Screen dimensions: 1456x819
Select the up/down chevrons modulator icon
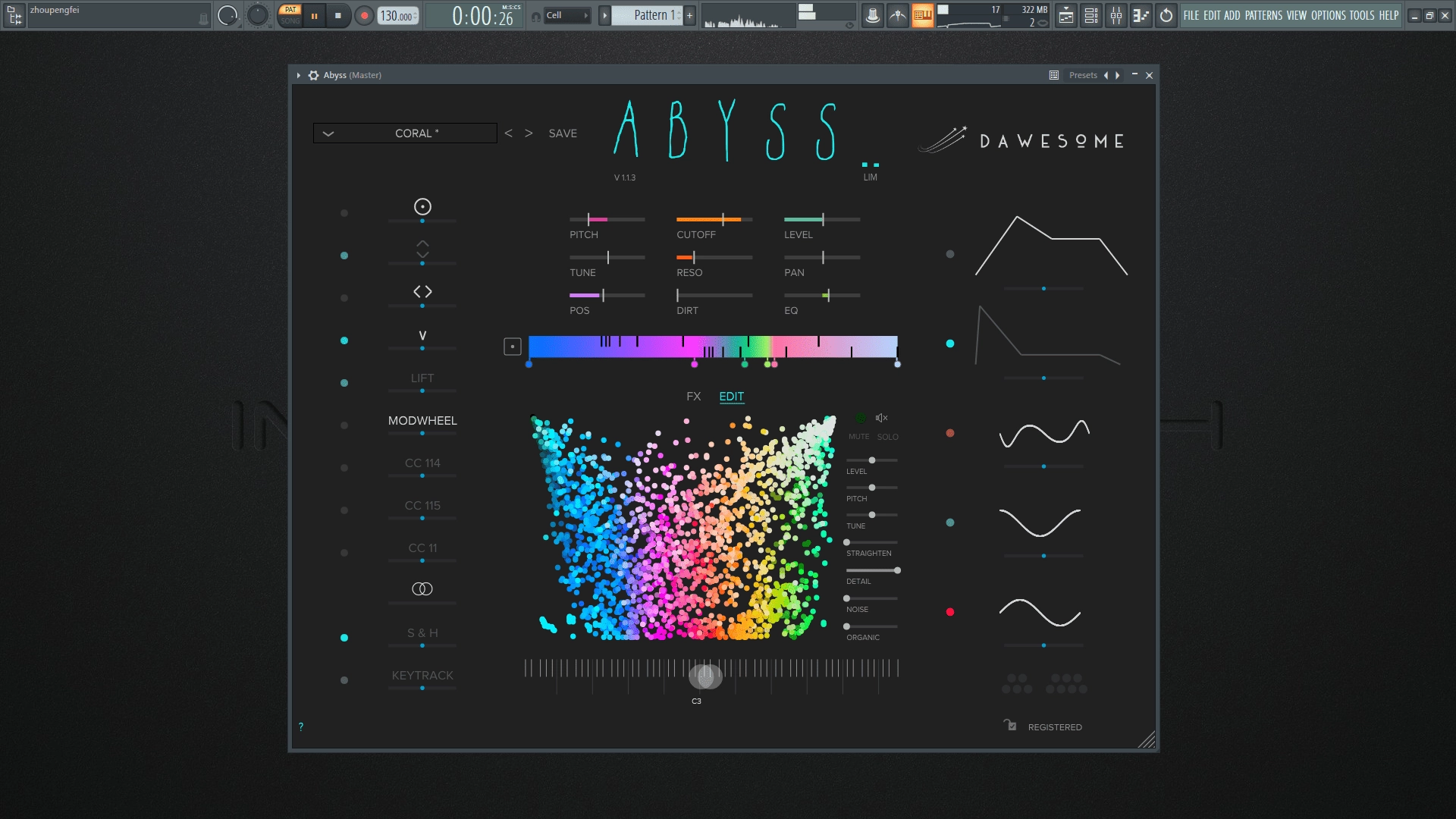pyautogui.click(x=422, y=249)
